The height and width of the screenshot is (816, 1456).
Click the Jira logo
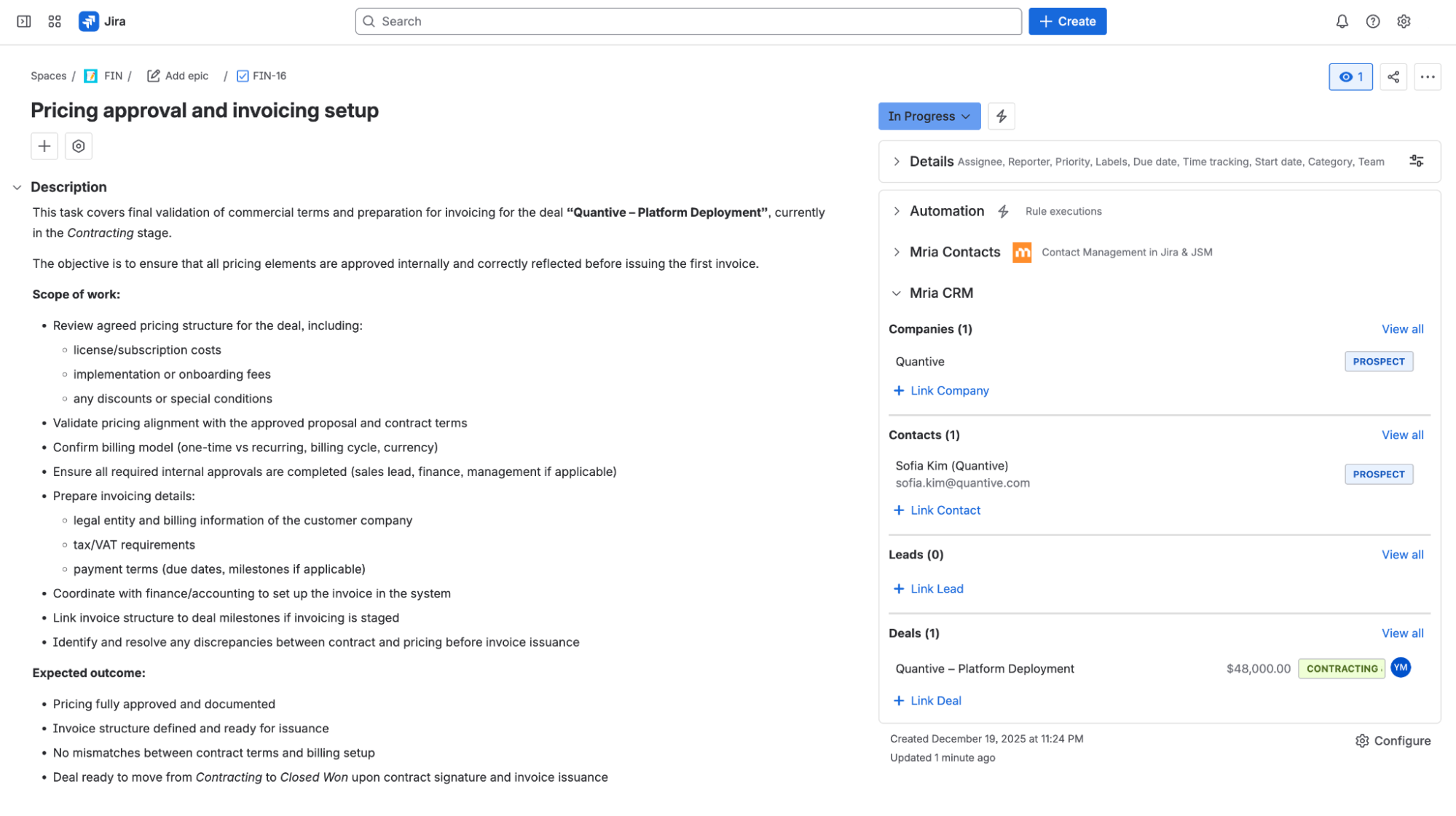pos(102,21)
